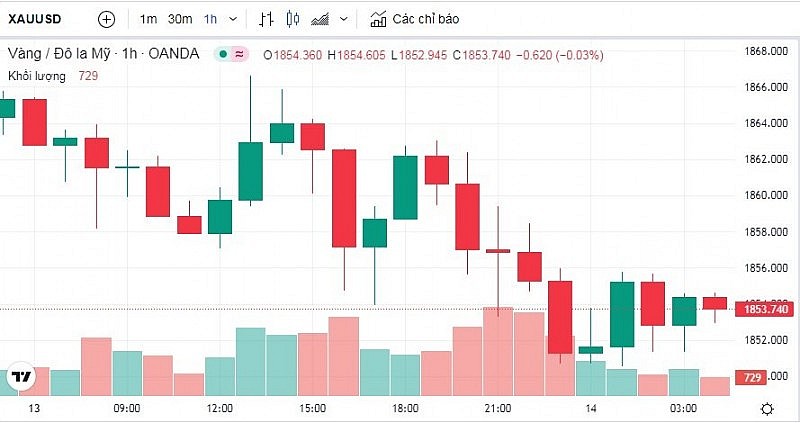
Task: Click the indicators chart icon
Action: [x=377, y=19]
